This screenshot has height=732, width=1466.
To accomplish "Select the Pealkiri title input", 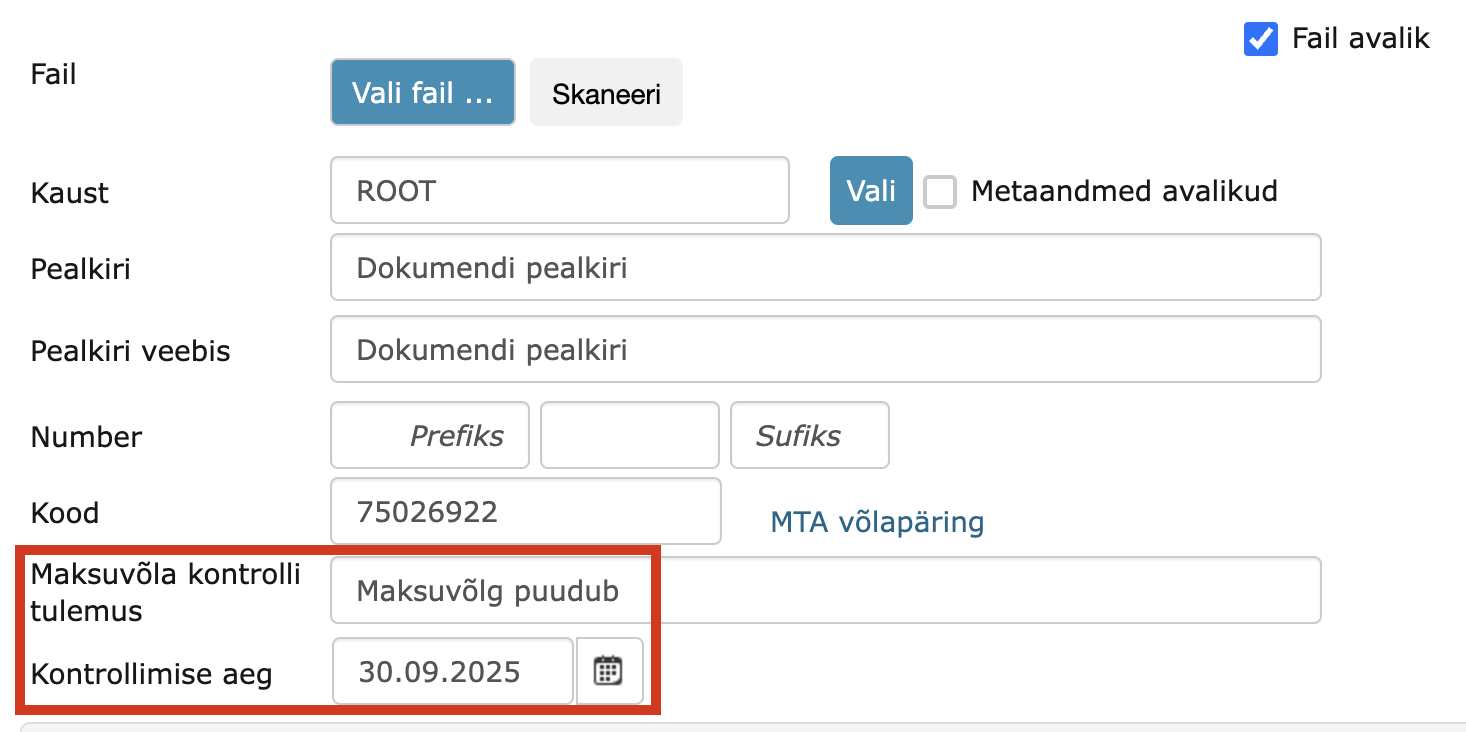I will pyautogui.click(x=824, y=267).
